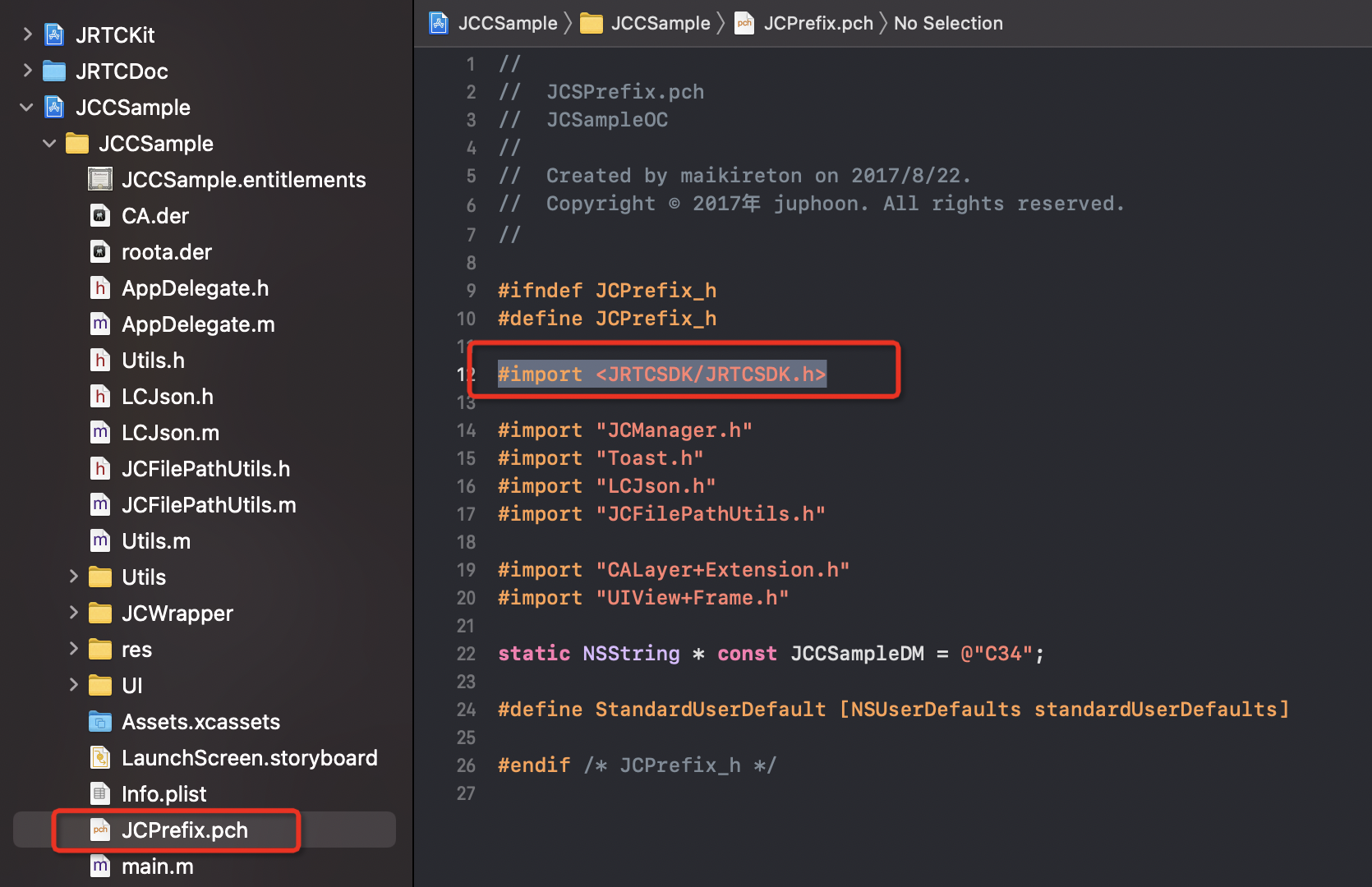The image size is (1372, 887).
Task: Click the JRTCDoc blue folder icon
Action: coord(54,71)
